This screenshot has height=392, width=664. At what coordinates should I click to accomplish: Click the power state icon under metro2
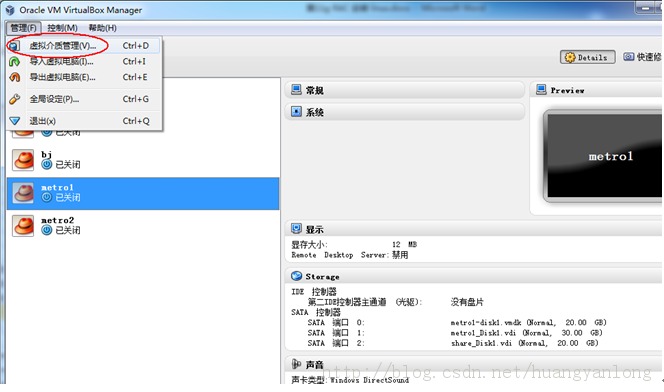(47, 230)
